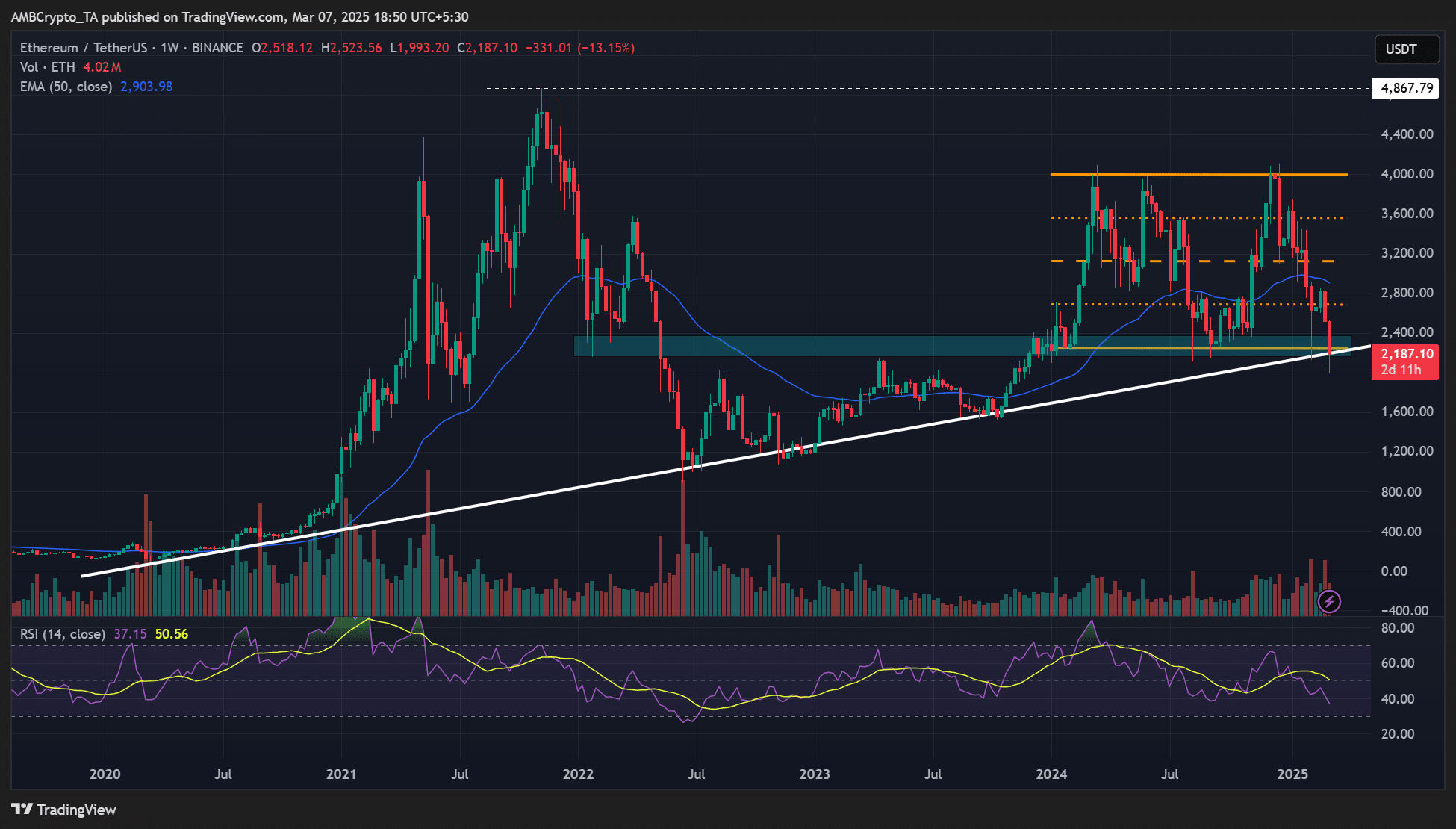This screenshot has width=1456, height=829.
Task: Click the close price C2,187.10
Action: 487,48
